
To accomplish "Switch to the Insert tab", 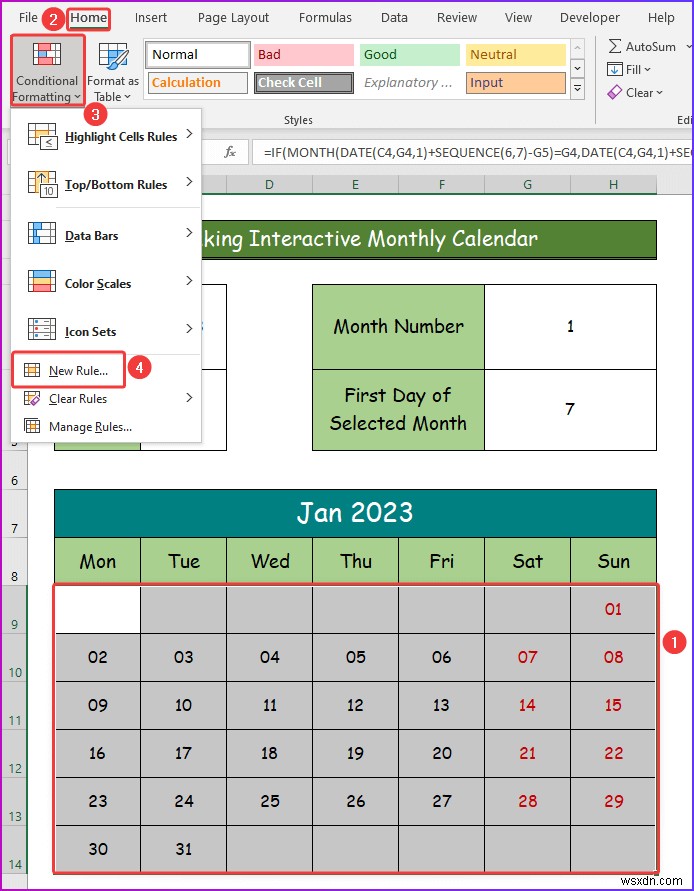I will point(151,18).
